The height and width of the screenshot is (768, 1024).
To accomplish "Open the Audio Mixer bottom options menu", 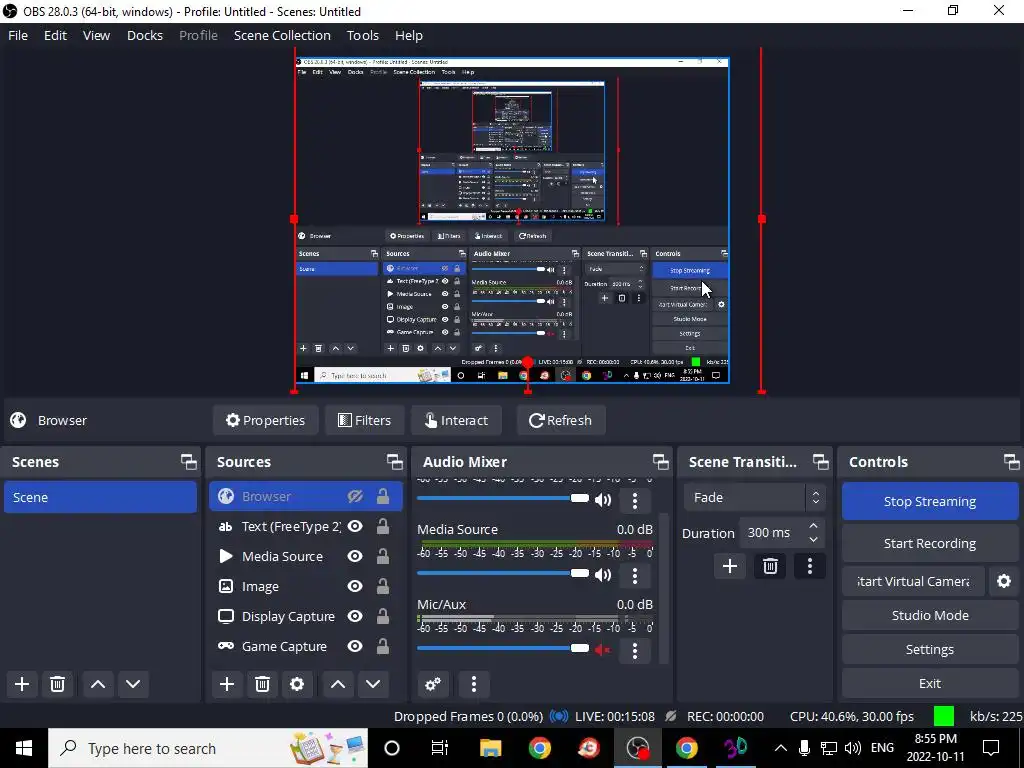I will click(474, 684).
